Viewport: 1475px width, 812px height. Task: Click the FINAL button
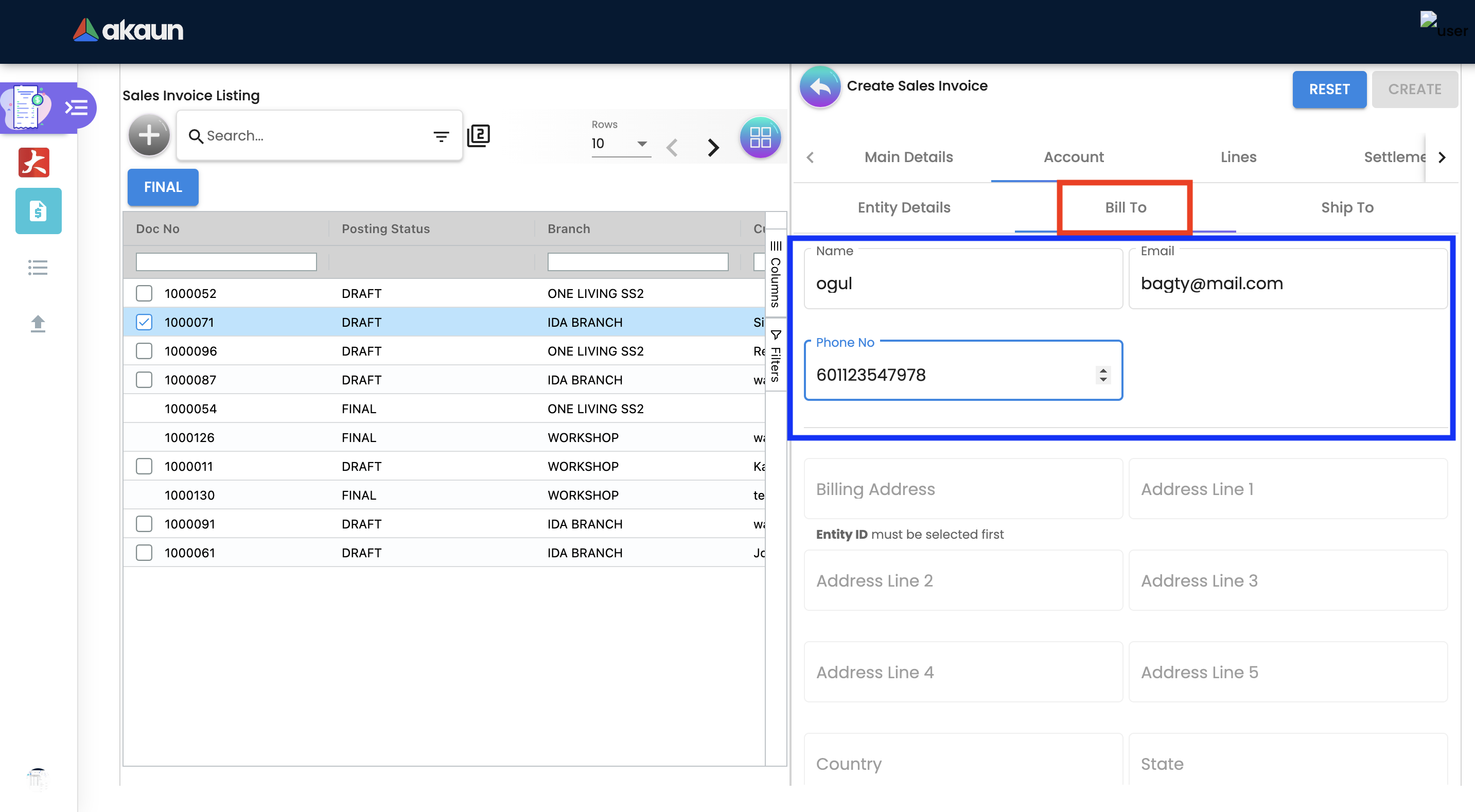coord(163,187)
